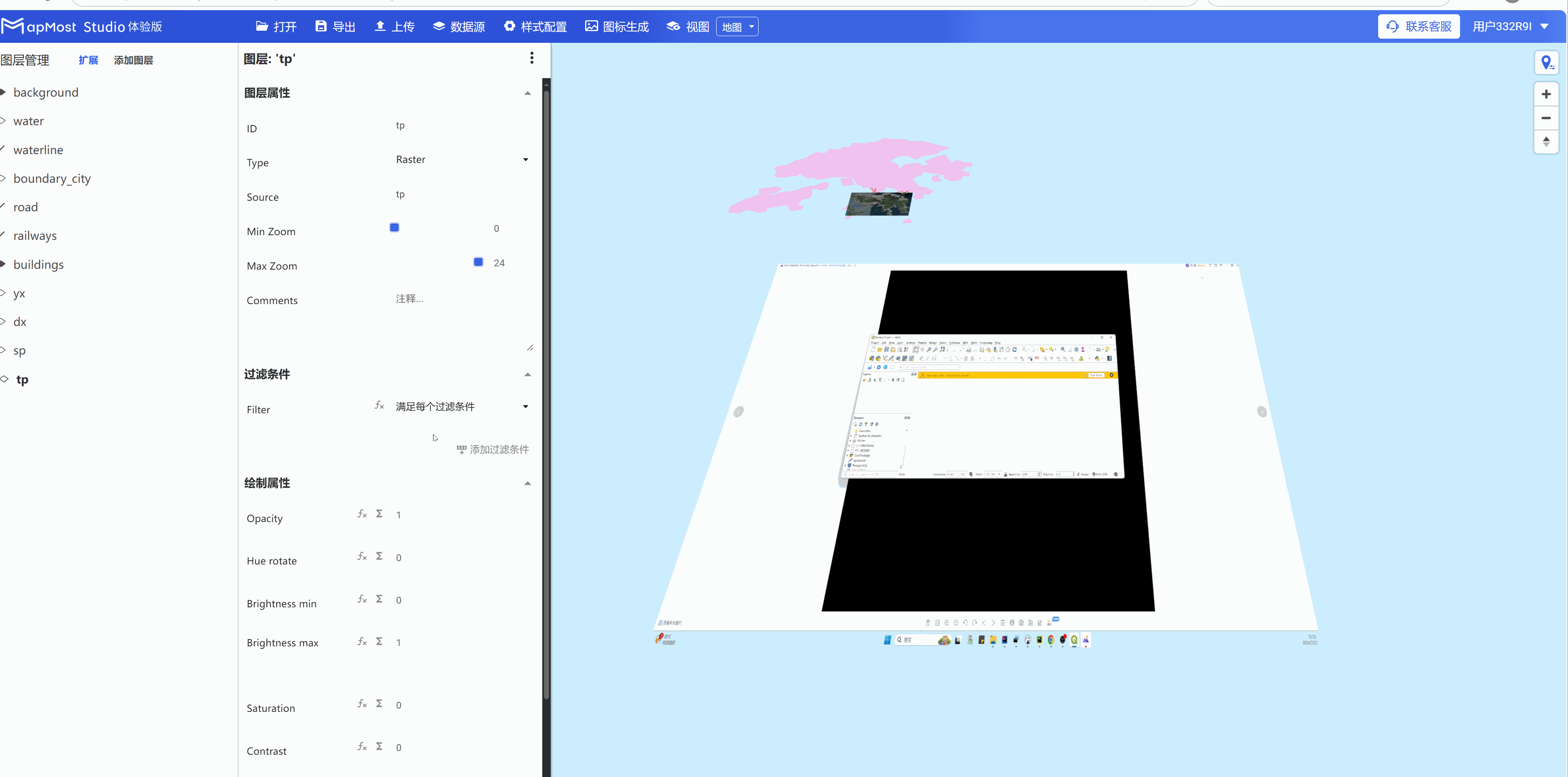This screenshot has height=777, width=1568.
Task: Open the 地图 dropdown in the toolbar
Action: 736,26
